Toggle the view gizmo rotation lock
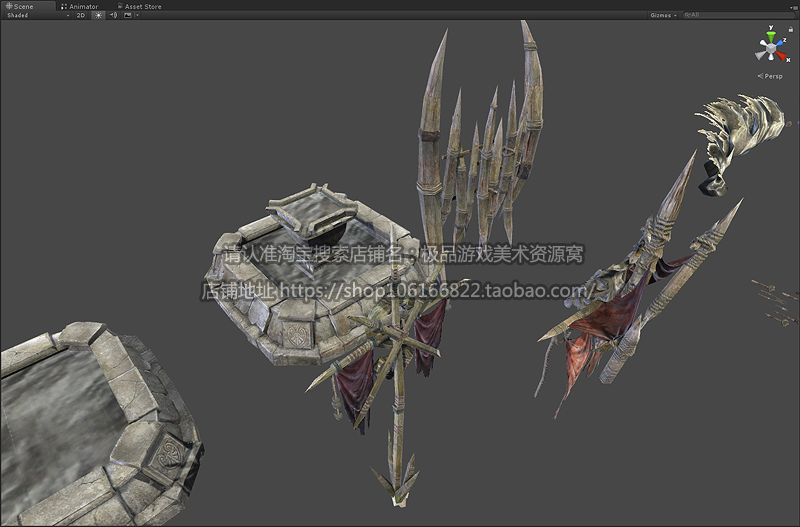Screen dimensions: 800x527 [791, 29]
